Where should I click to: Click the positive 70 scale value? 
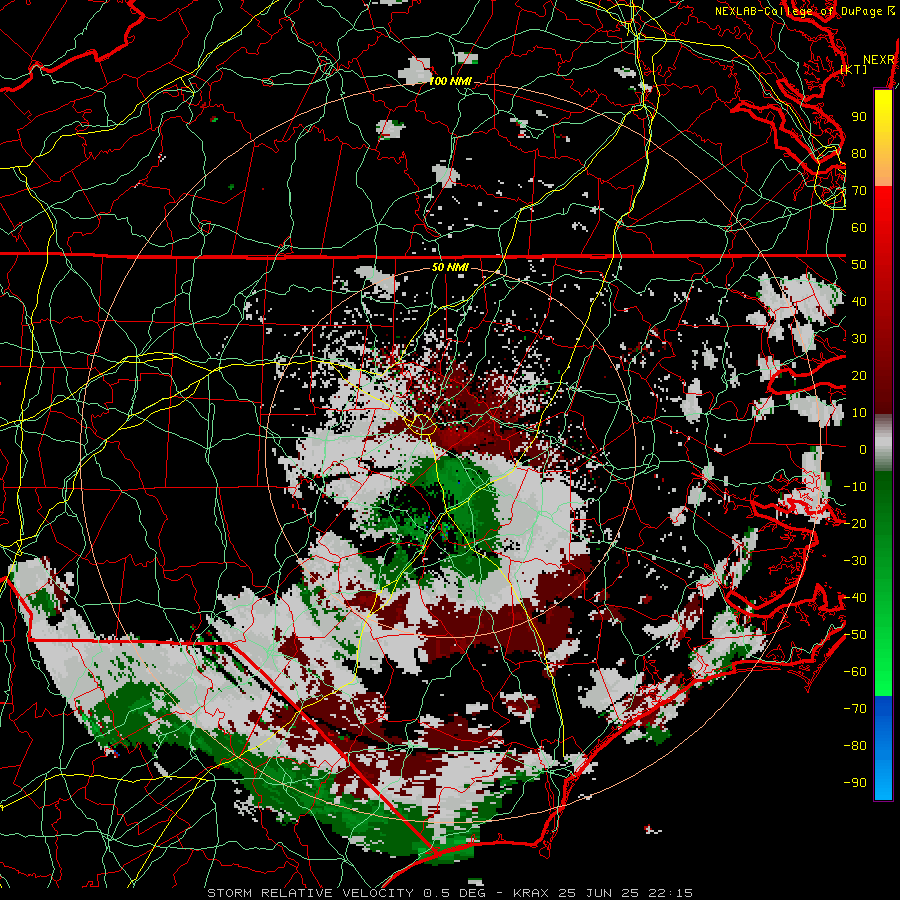859,191
